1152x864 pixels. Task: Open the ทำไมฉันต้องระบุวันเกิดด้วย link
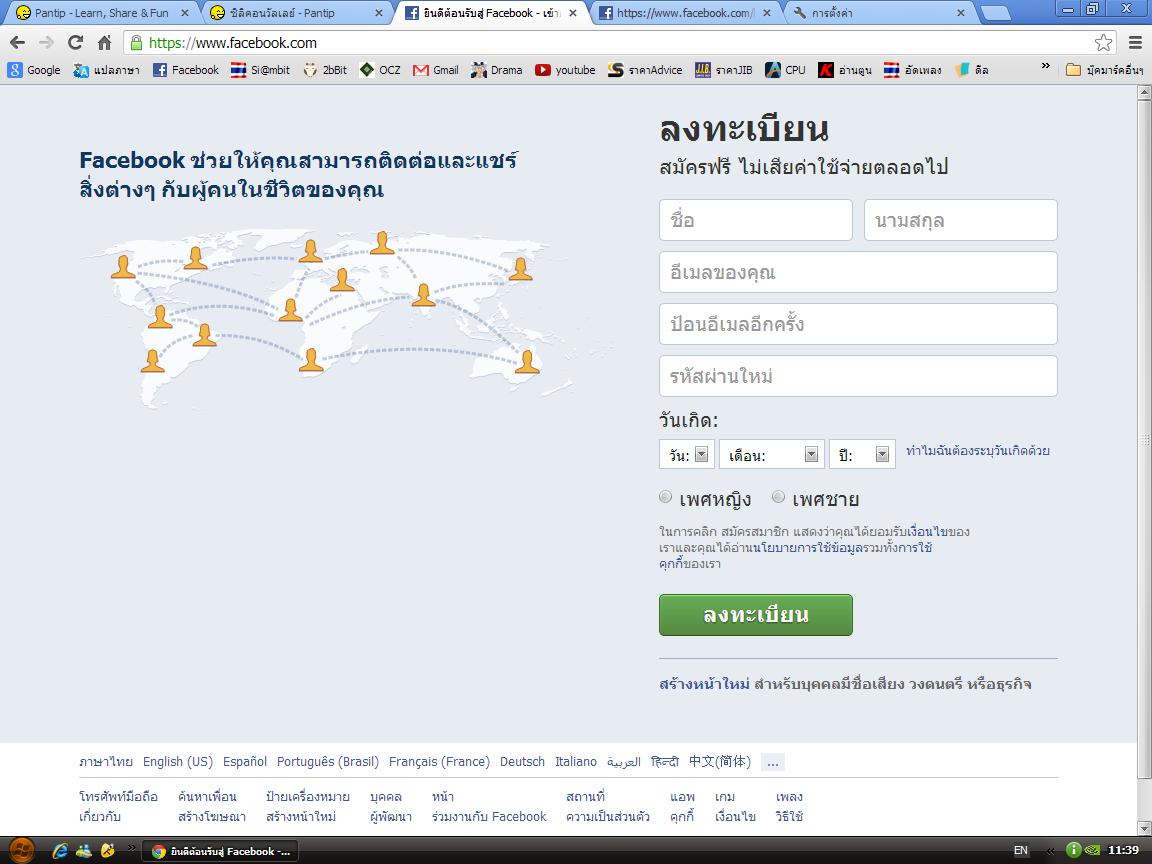tap(978, 451)
